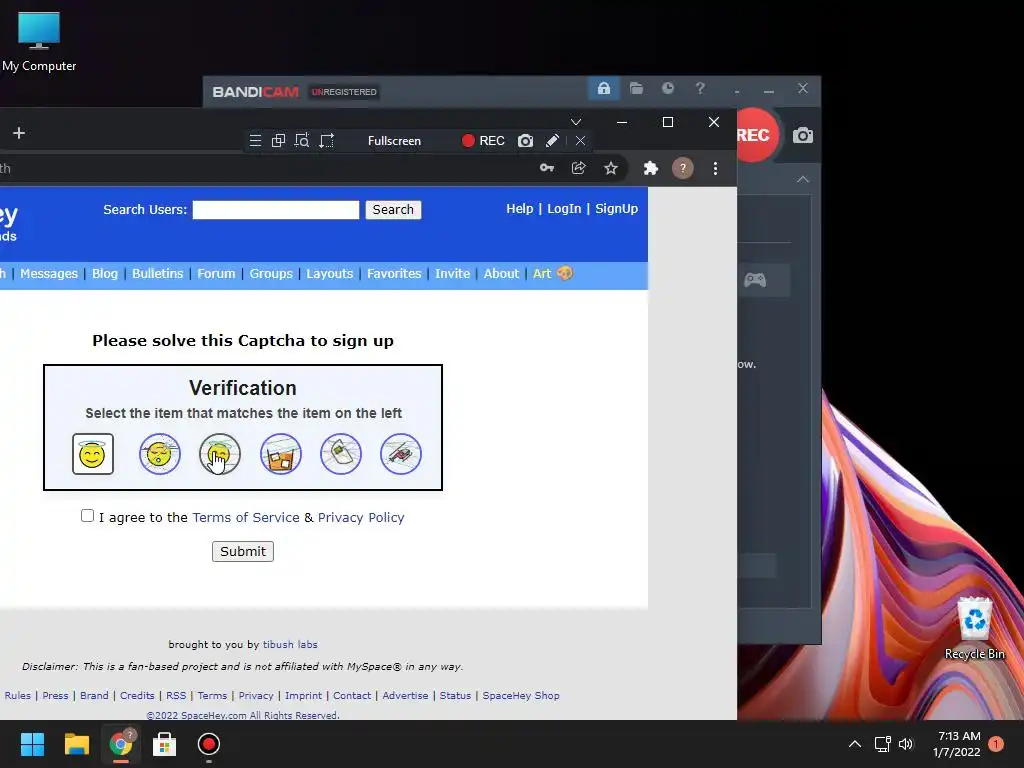1024x768 pixels.
Task: Open Bandicam folder icon
Action: pos(636,88)
